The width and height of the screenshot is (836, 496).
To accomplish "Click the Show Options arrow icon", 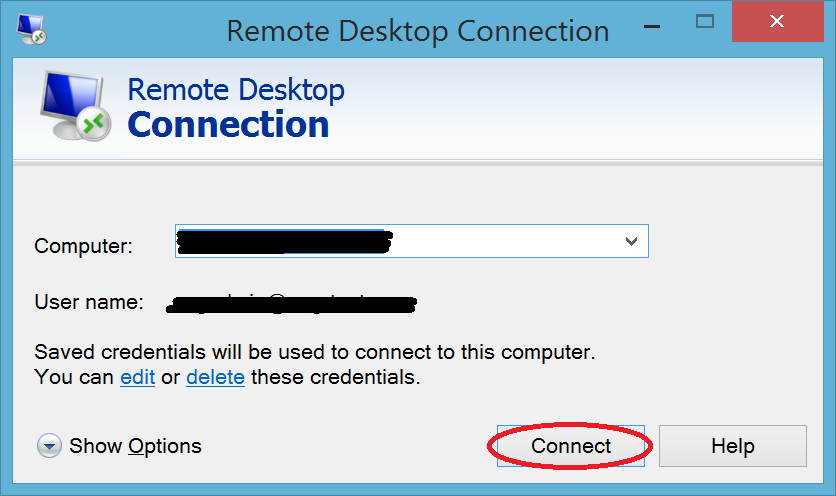I will [x=49, y=446].
